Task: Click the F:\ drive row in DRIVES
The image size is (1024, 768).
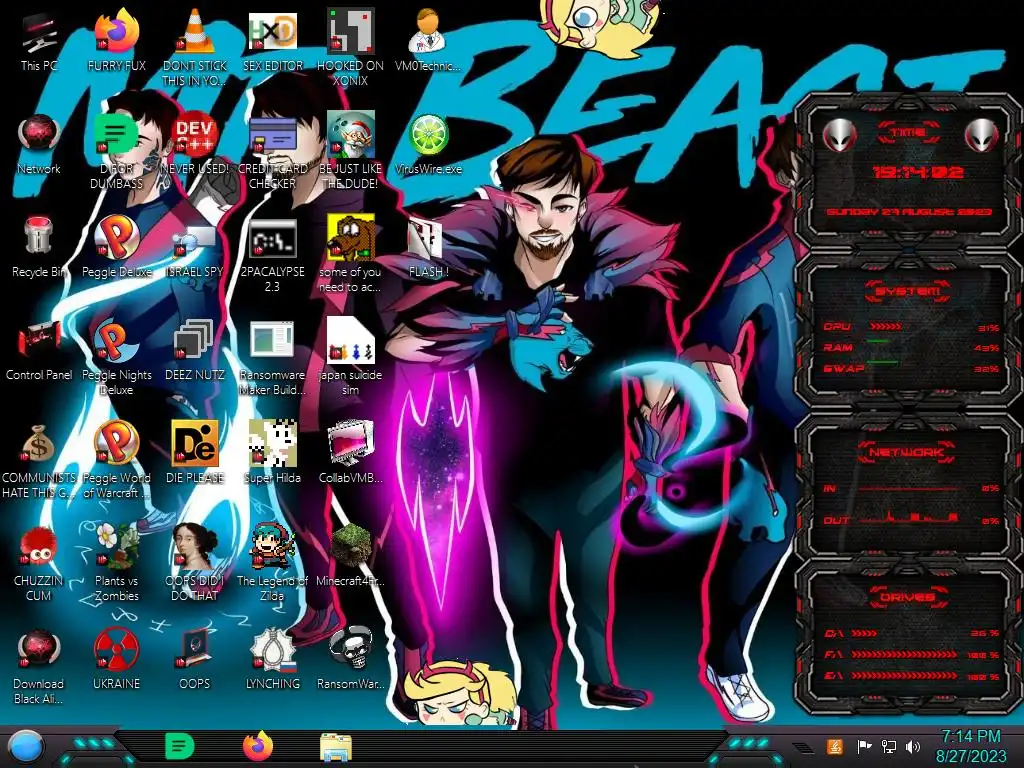Action: coord(911,654)
